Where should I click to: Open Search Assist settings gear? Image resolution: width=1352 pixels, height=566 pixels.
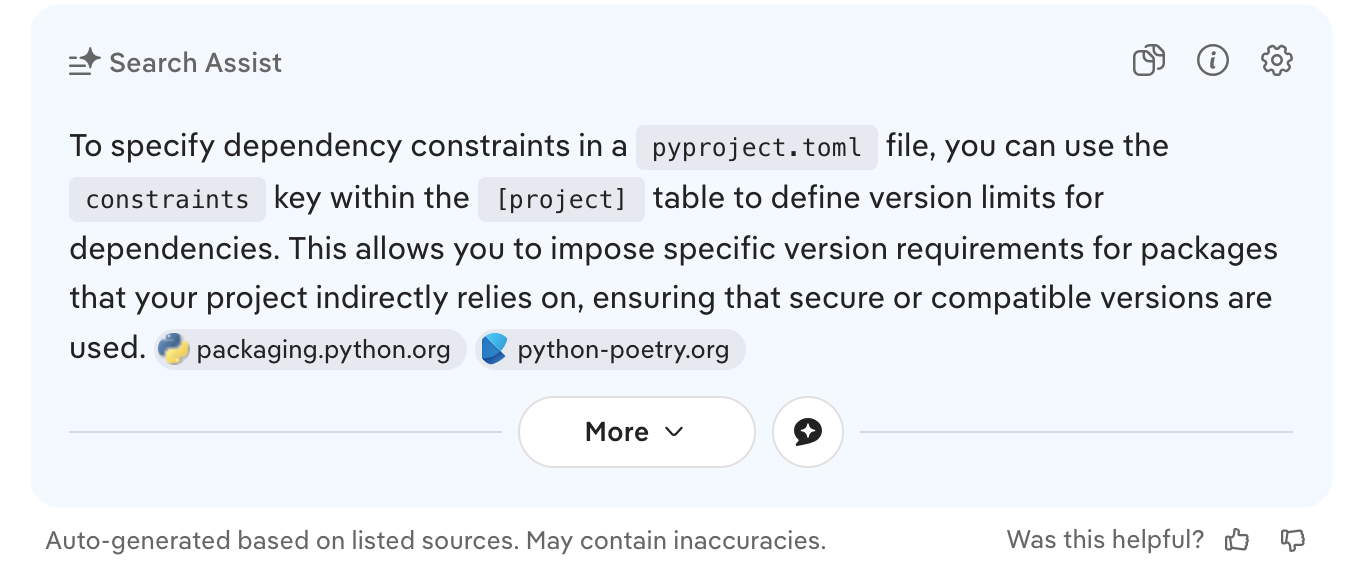(x=1276, y=61)
